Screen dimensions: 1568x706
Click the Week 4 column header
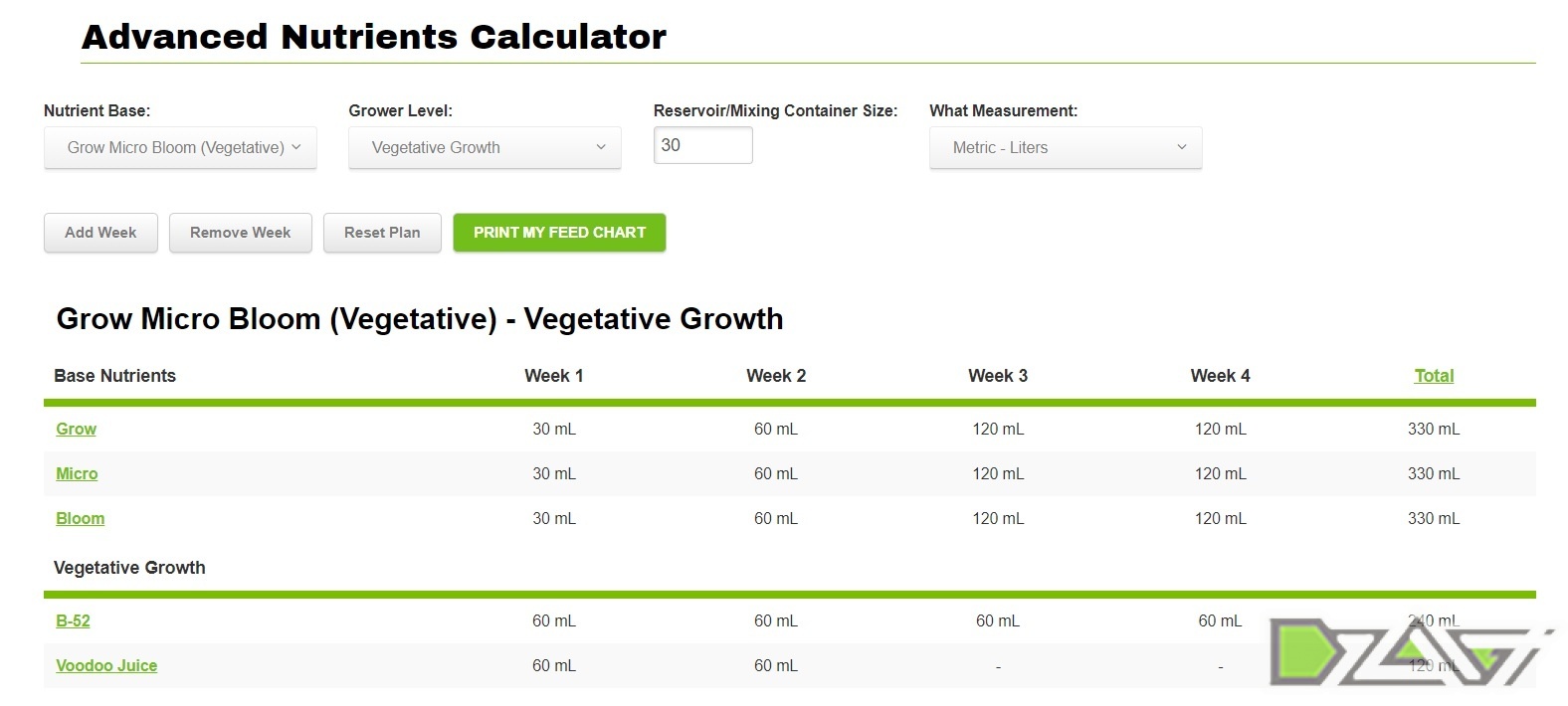click(x=1220, y=376)
